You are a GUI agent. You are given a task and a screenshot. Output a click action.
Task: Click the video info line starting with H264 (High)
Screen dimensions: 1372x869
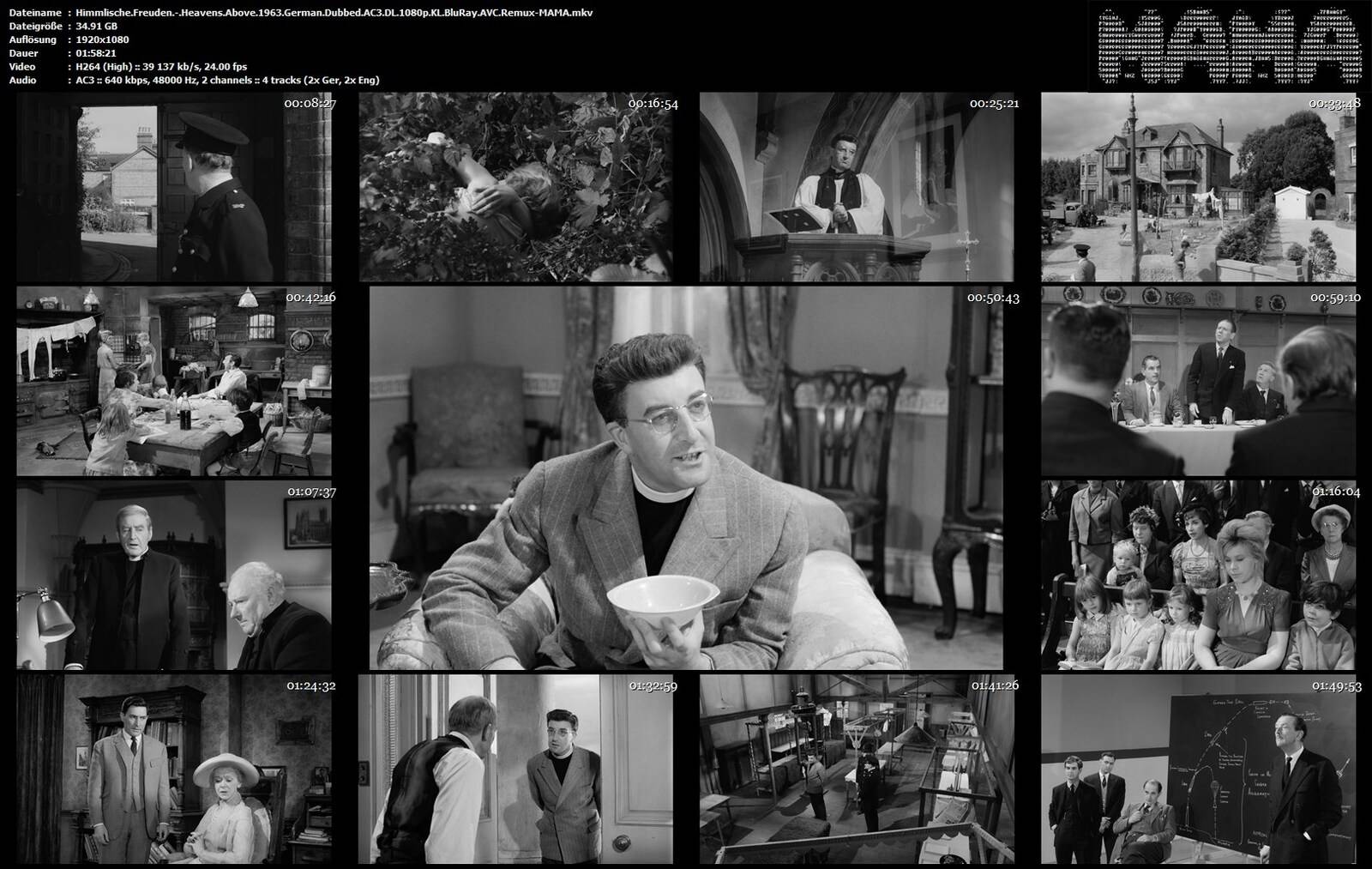pos(161,67)
